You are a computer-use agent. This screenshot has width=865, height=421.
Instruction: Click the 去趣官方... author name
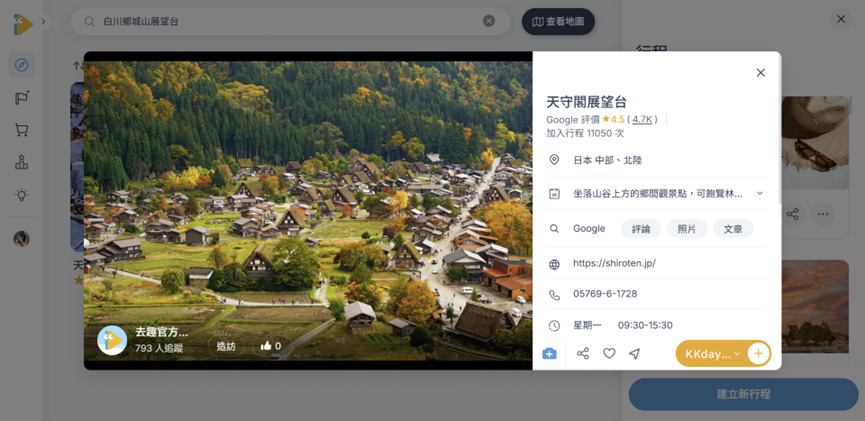pos(161,332)
